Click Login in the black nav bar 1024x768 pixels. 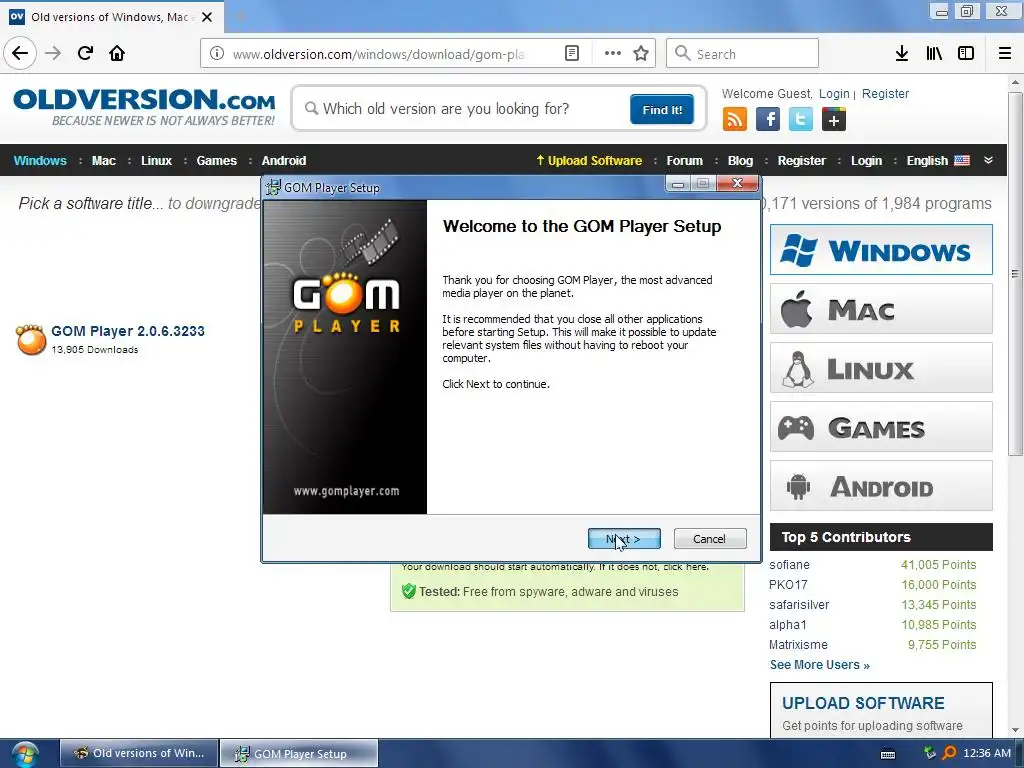tap(867, 161)
